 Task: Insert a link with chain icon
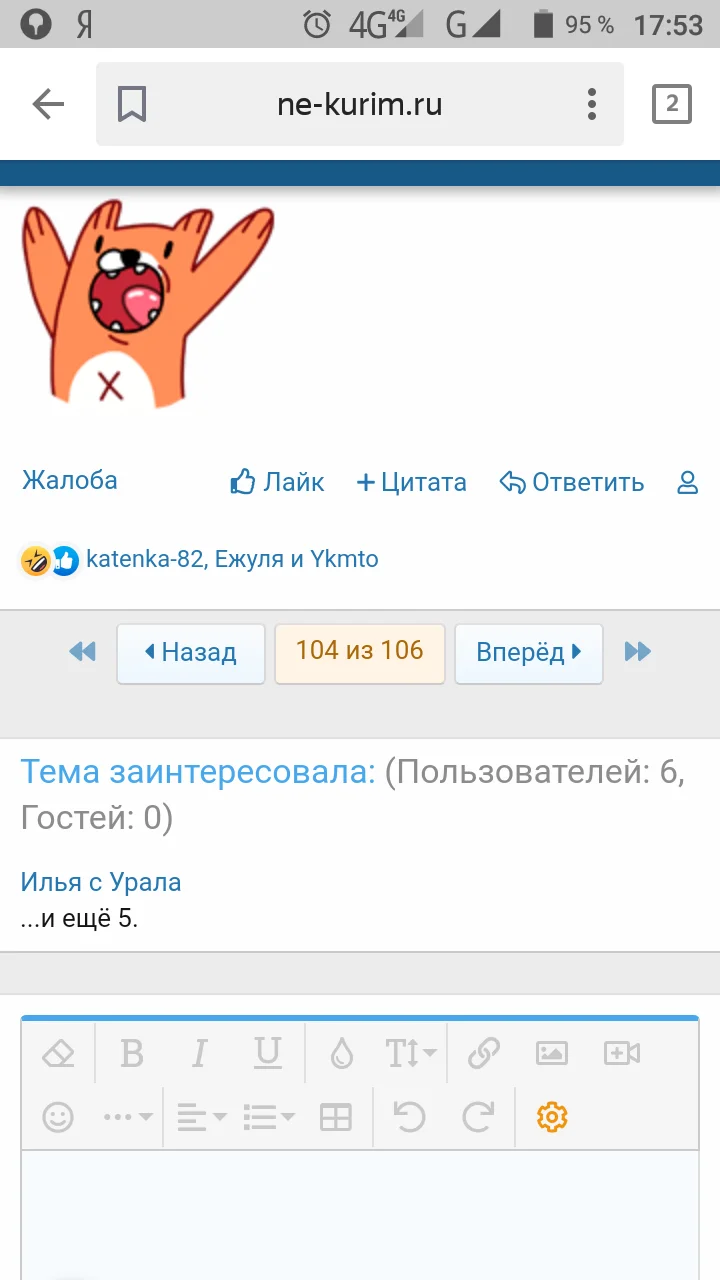[484, 1053]
